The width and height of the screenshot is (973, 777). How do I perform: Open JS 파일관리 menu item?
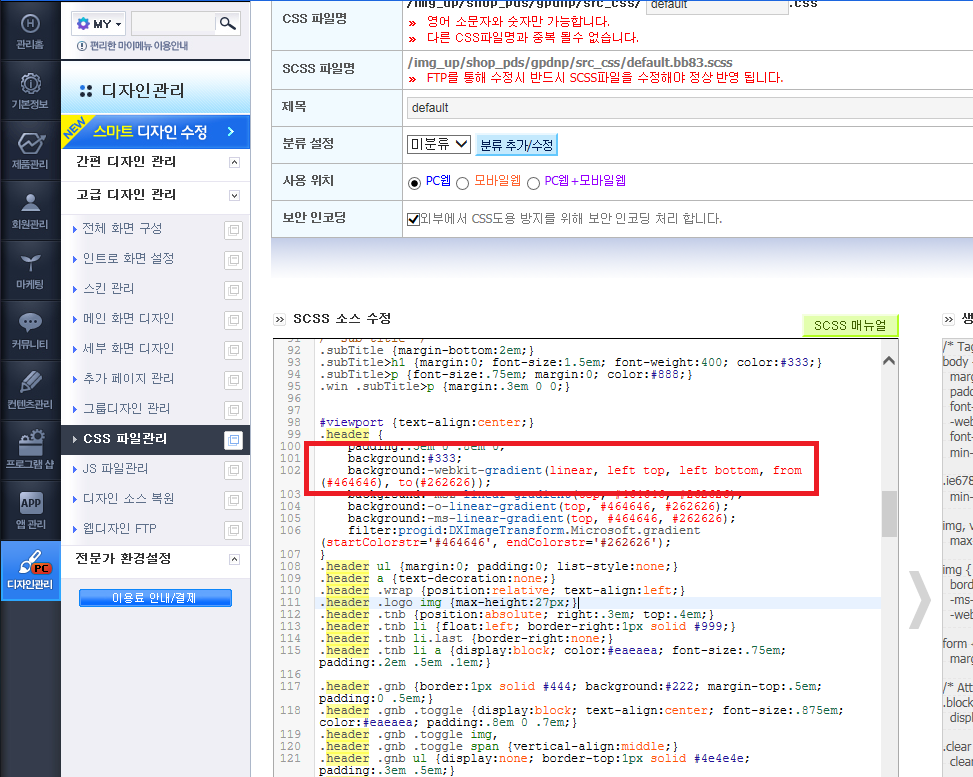point(115,469)
